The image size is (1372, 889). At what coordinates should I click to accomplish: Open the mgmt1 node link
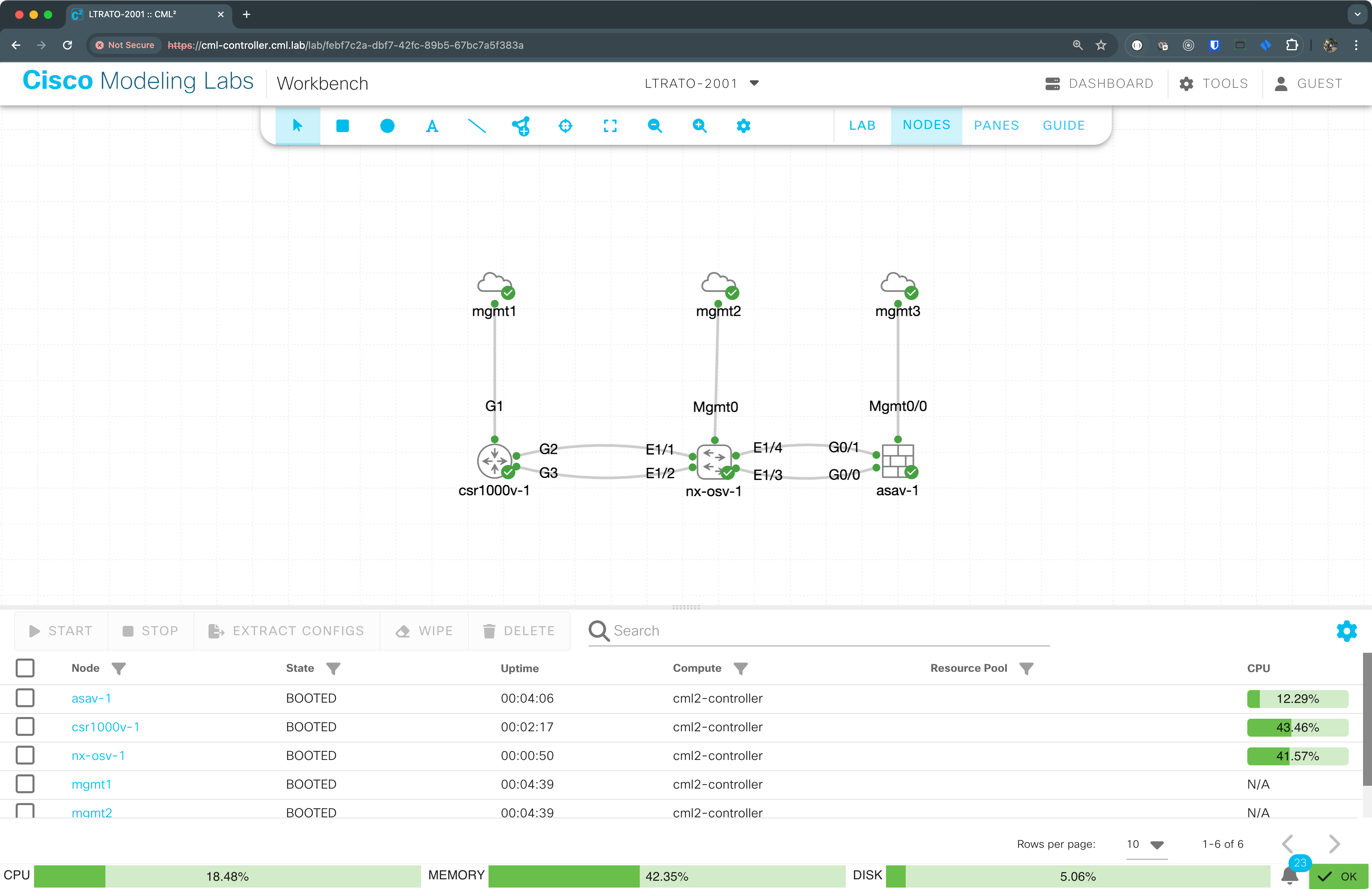pos(91,785)
